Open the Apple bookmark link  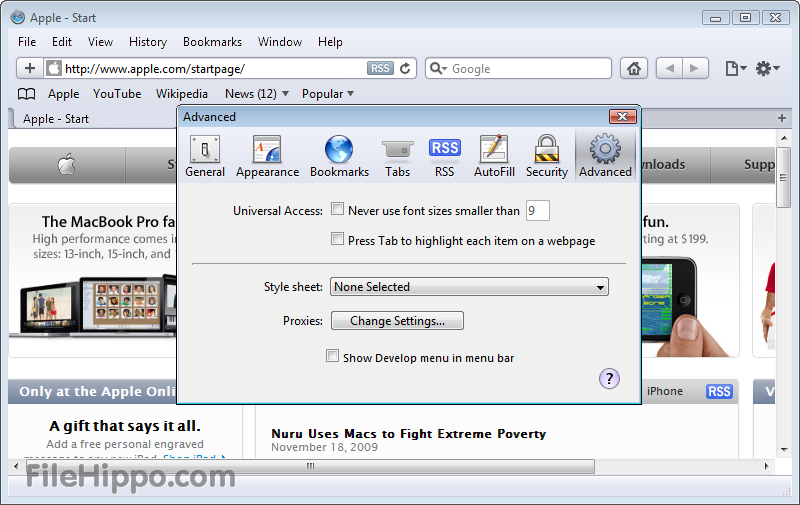[63, 94]
